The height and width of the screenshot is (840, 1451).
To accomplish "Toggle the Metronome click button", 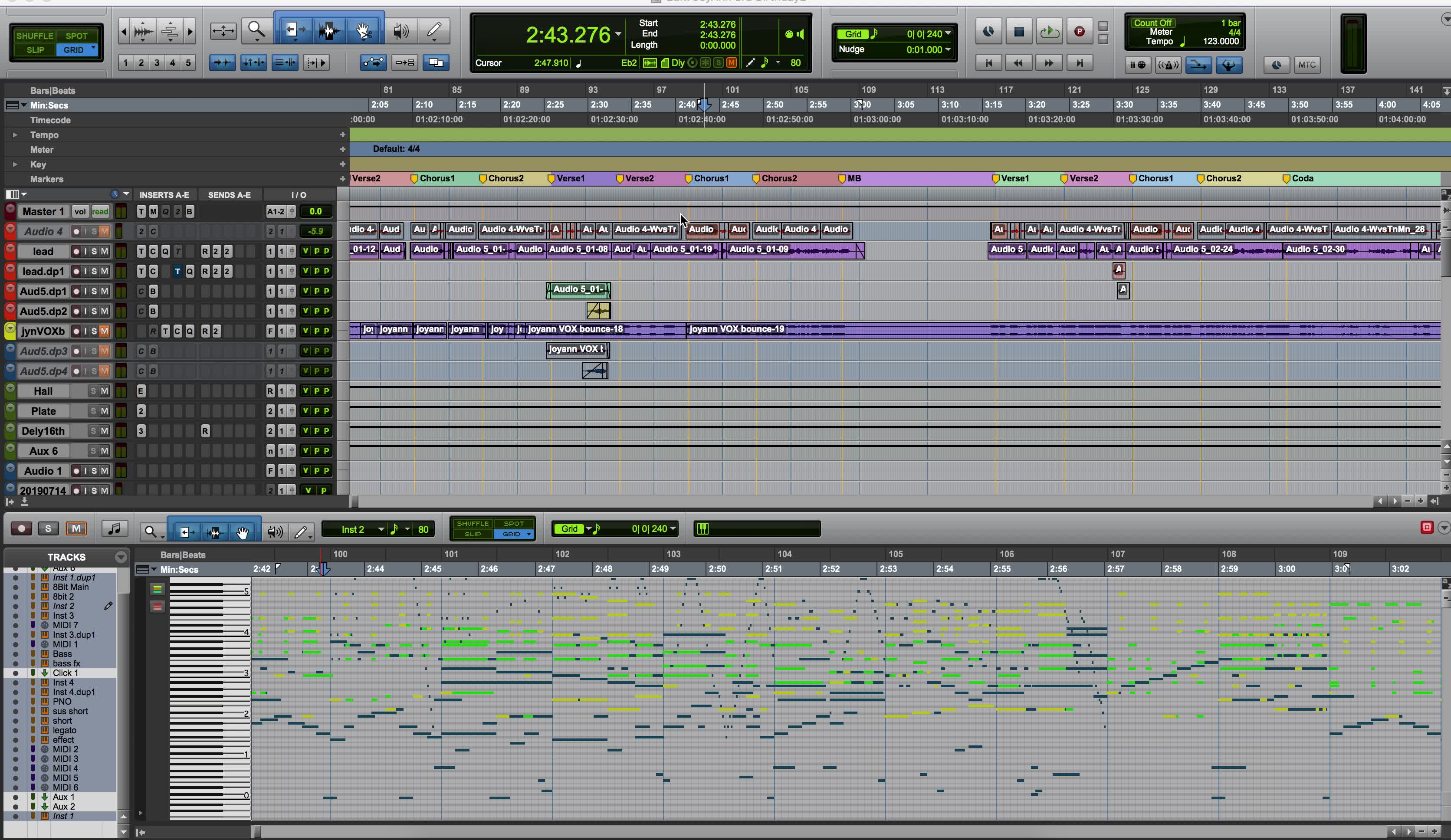I will (1168, 65).
